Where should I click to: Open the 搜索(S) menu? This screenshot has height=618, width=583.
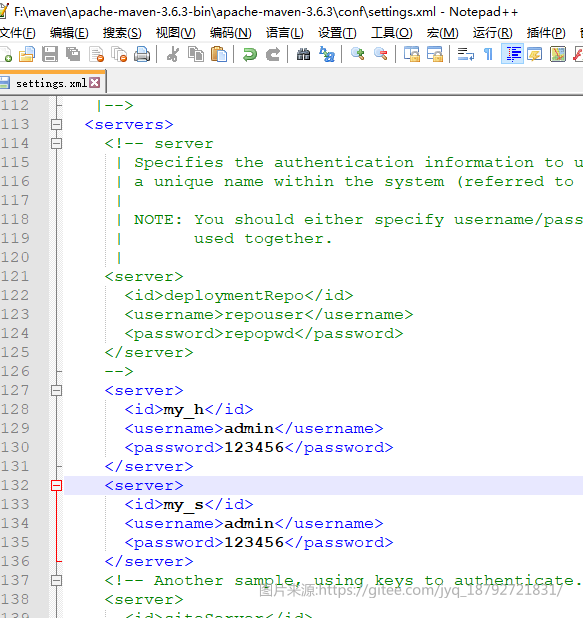tap(122, 33)
